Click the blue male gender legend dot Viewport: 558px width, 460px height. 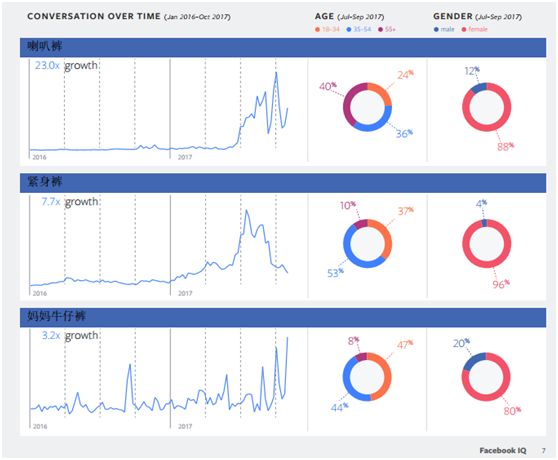pyautogui.click(x=436, y=30)
